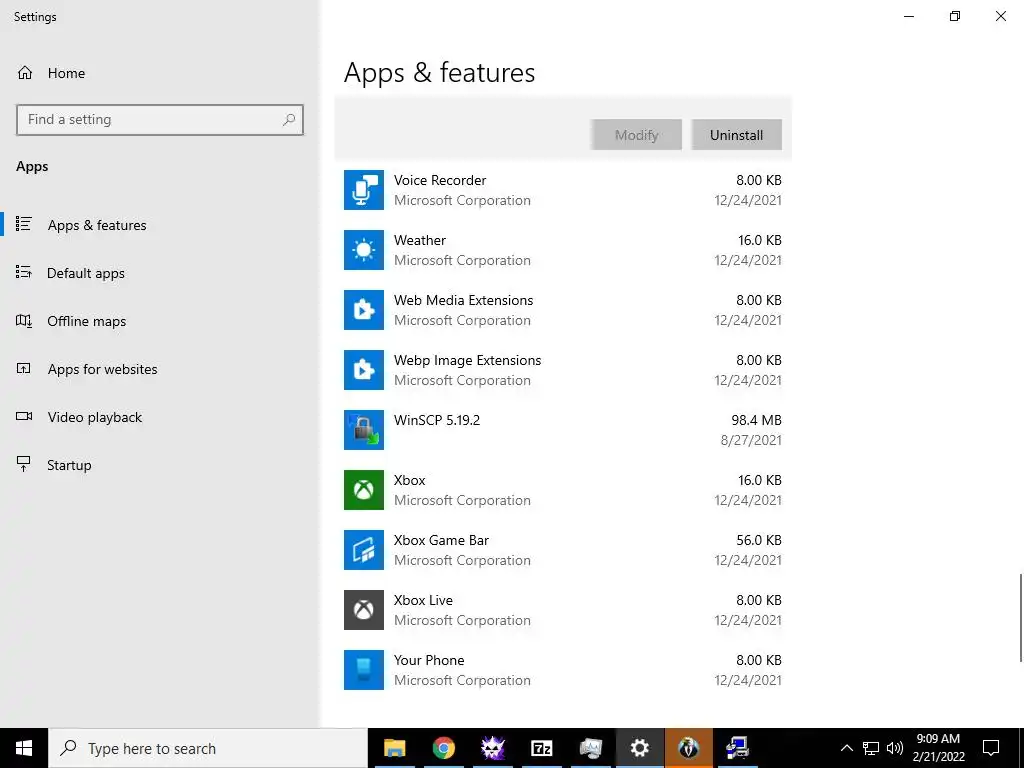Click the taskbar Type here to search box

pos(208,748)
